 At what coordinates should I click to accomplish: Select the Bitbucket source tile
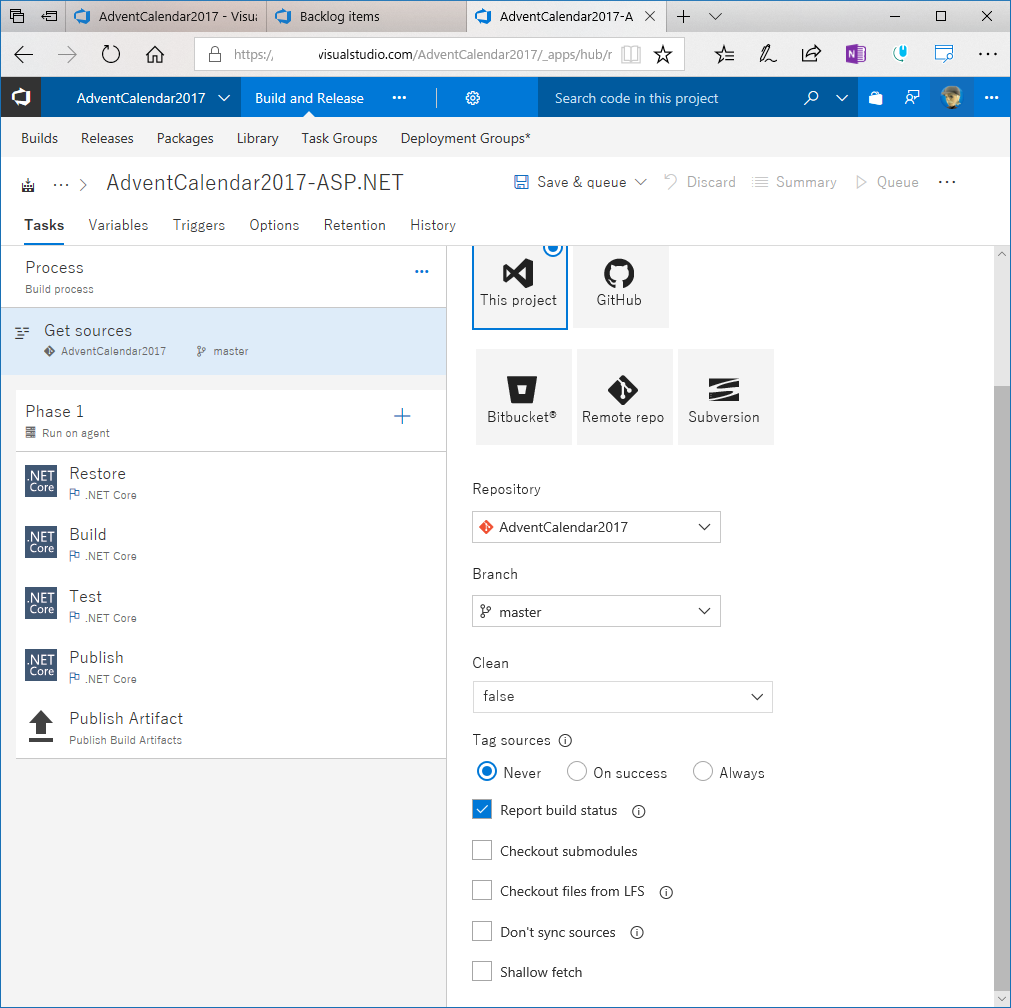click(523, 397)
